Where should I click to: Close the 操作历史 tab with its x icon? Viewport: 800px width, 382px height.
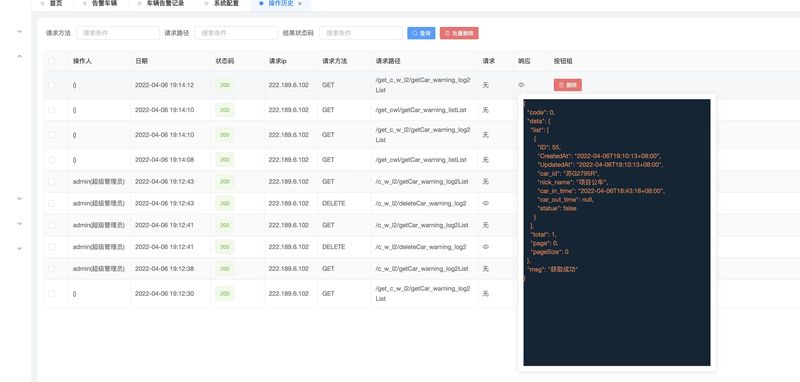pyautogui.click(x=300, y=4)
